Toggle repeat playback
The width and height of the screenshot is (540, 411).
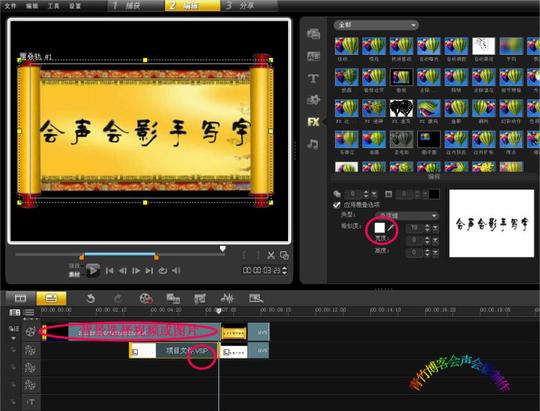[x=163, y=271]
